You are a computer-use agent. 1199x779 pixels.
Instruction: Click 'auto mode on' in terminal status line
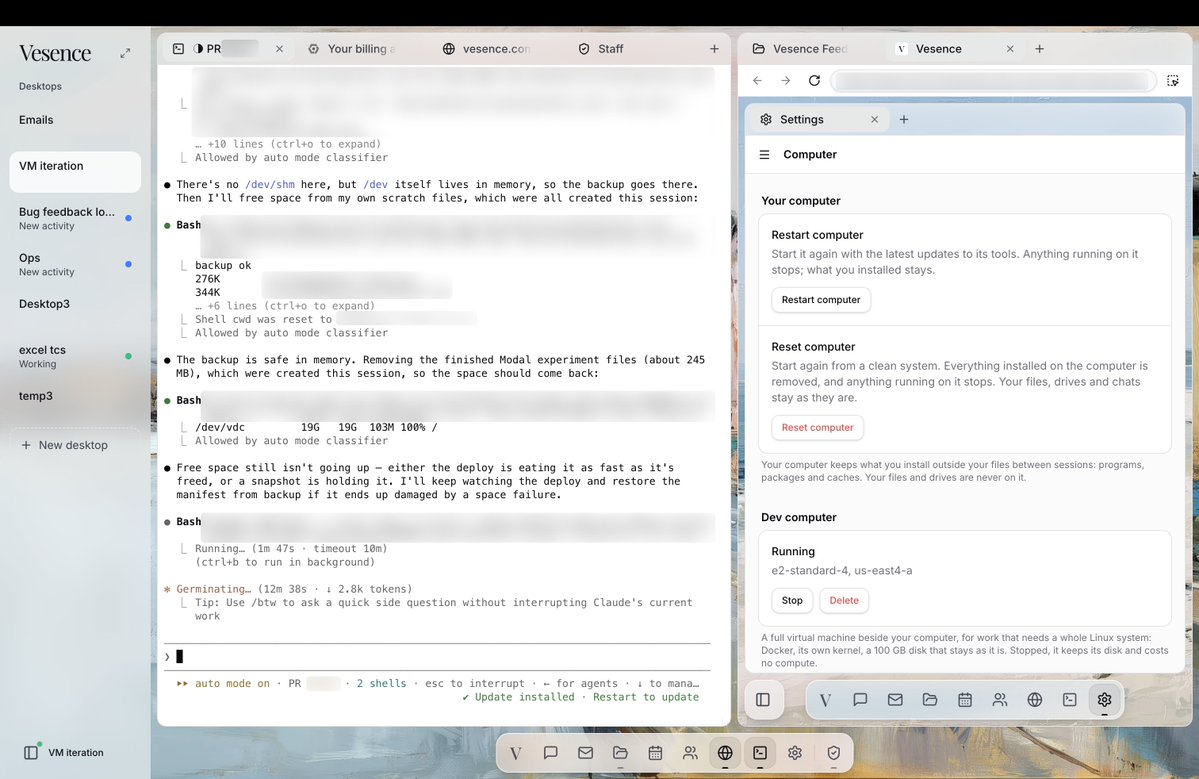232,683
